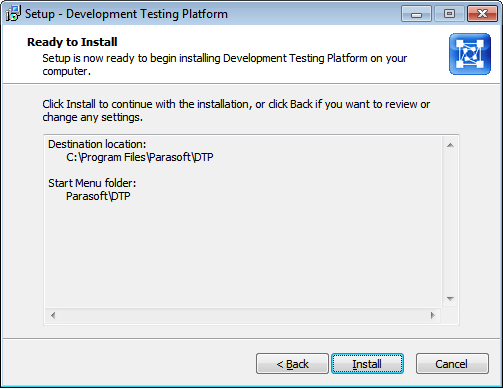Click the vertical scrollbar track in summary box
This screenshot has width=503, height=389.
(450, 222)
